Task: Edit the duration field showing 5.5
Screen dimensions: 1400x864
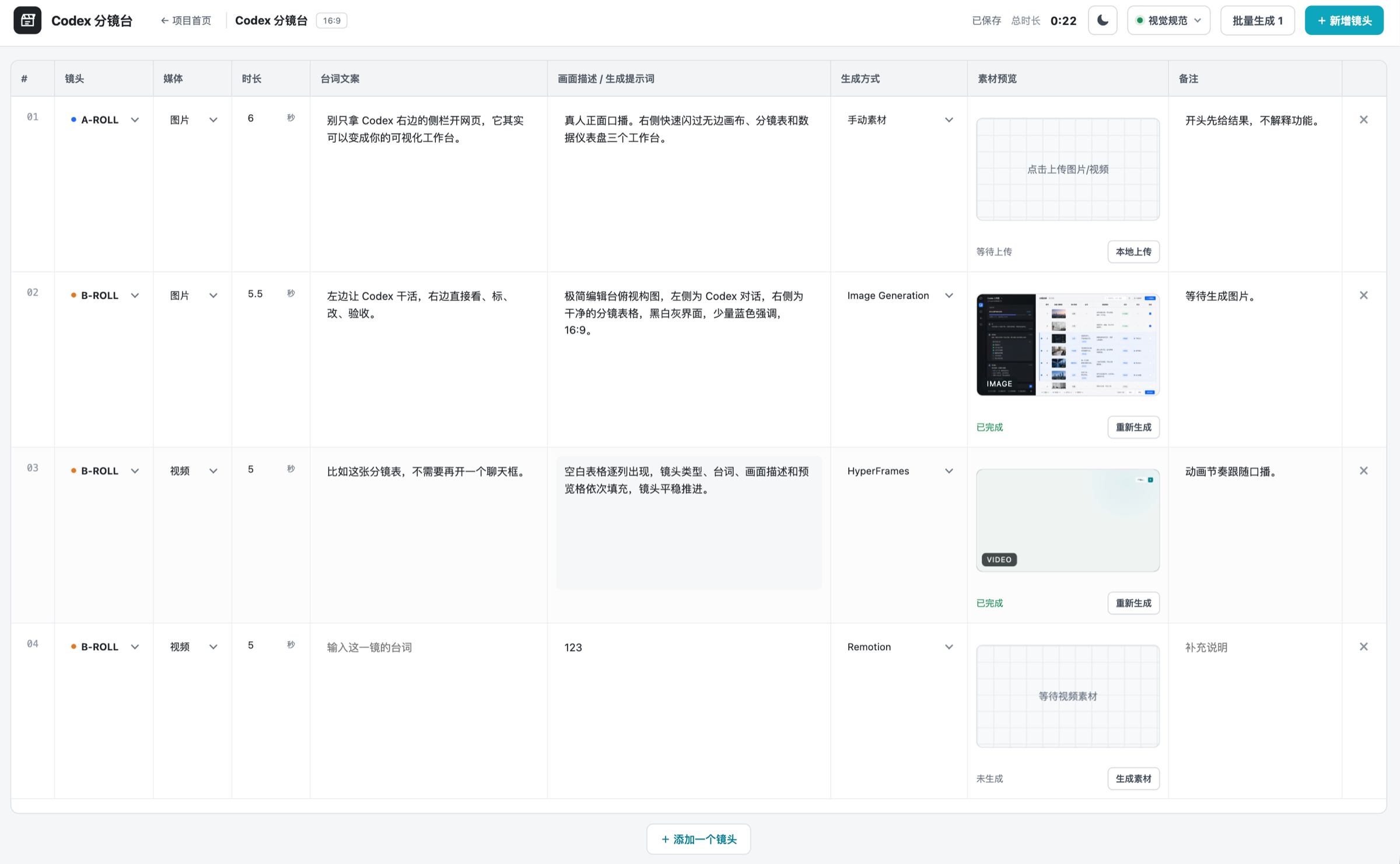Action: click(261, 294)
